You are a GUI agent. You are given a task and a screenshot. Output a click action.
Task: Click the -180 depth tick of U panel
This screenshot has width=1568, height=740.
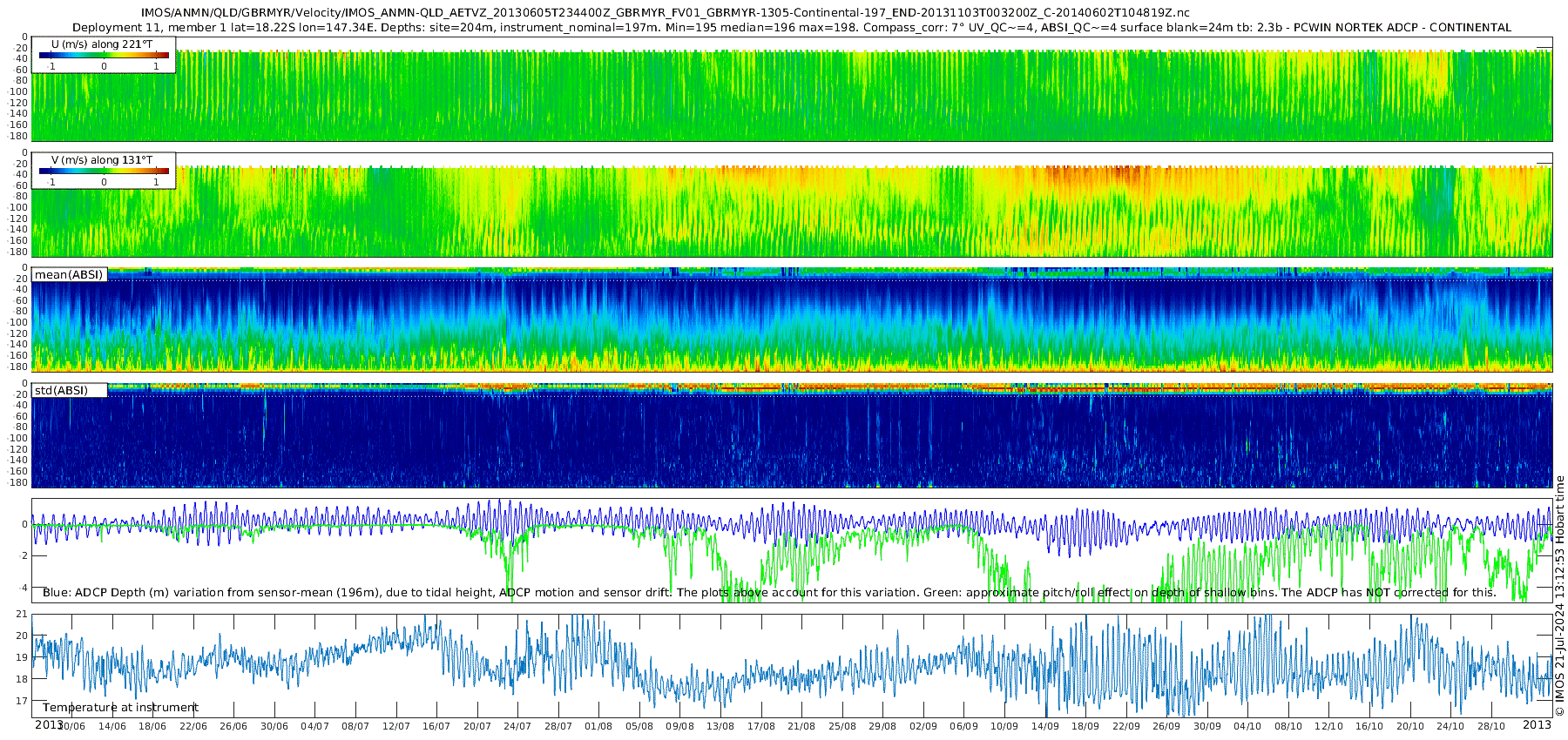(x=17, y=137)
